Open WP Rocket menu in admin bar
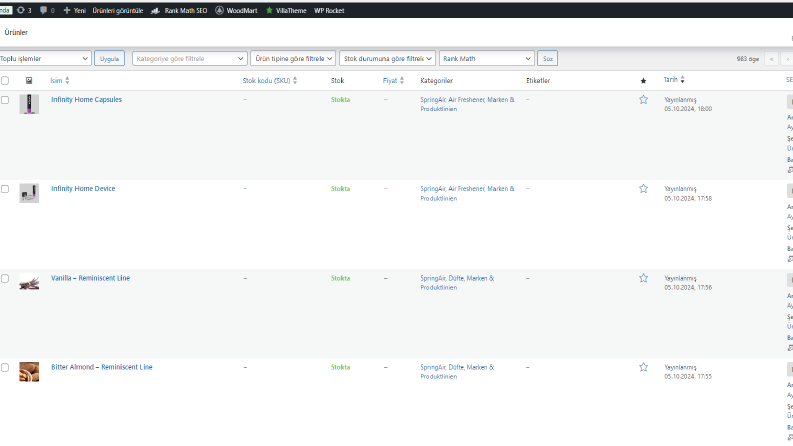 tap(329, 10)
